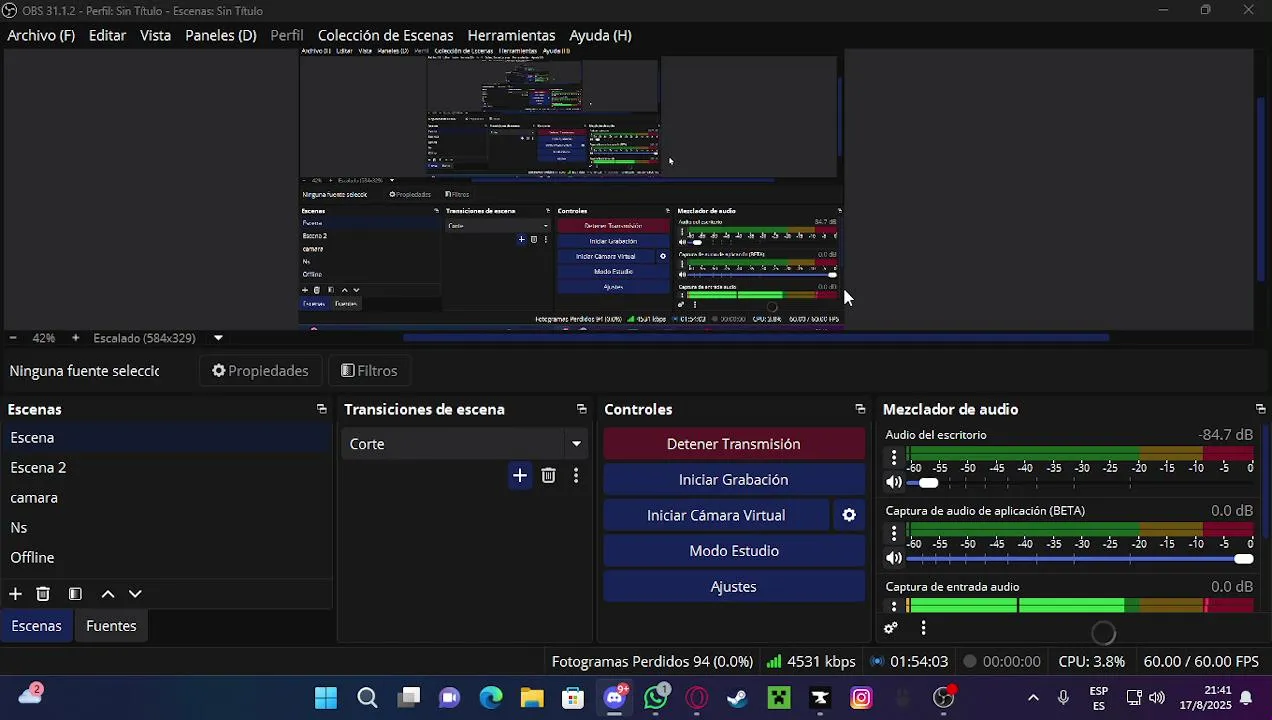Click the Filtros button

click(369, 371)
